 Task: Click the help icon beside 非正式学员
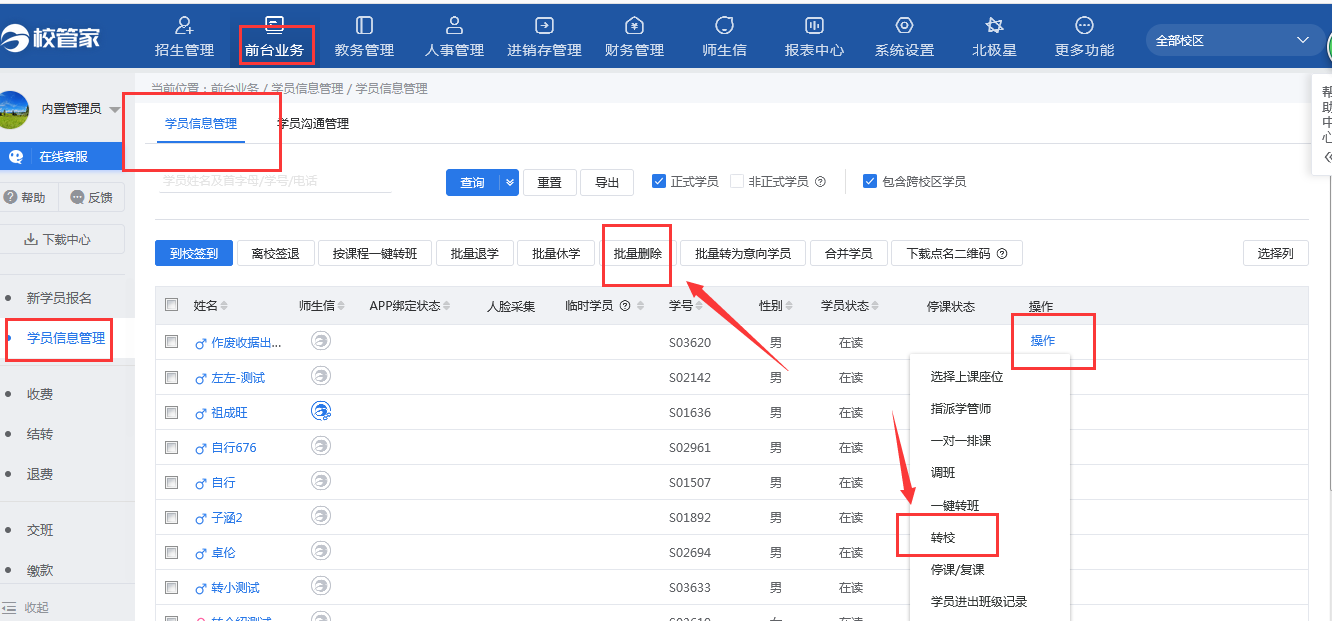pos(820,182)
